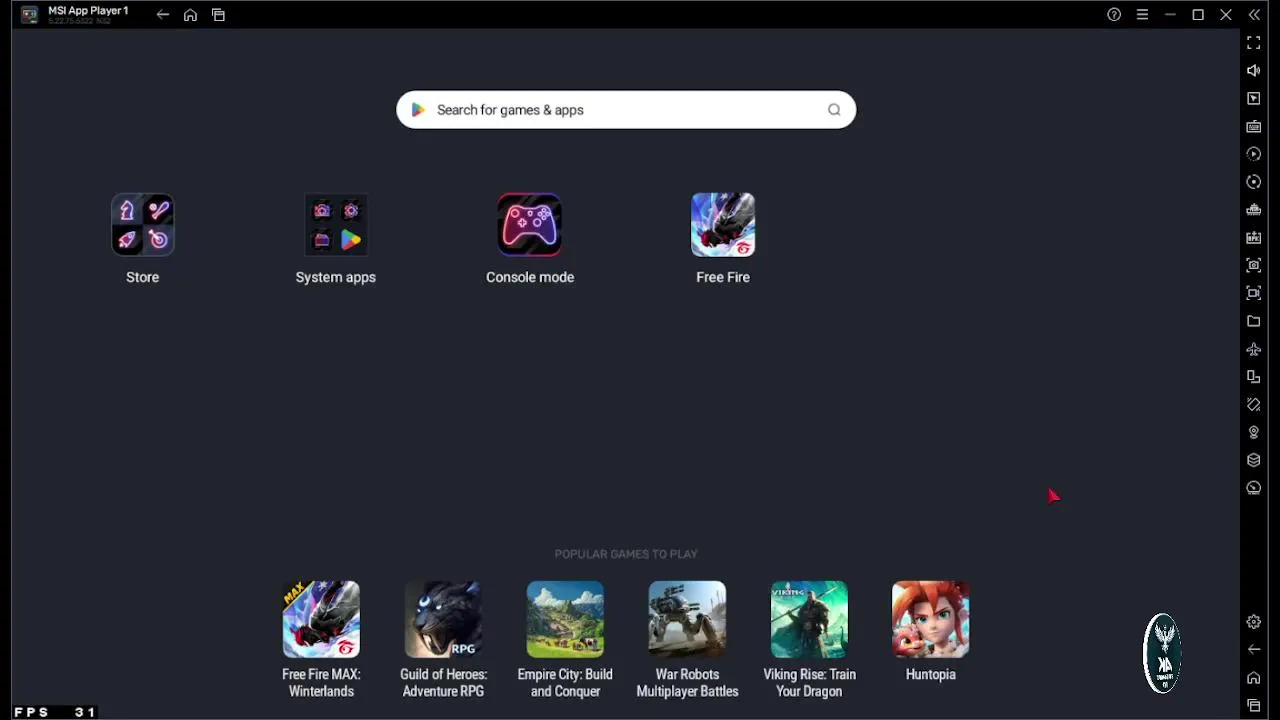Open Guild of Heroes: Adventure RPG
This screenshot has width=1280, height=720.
pos(443,619)
